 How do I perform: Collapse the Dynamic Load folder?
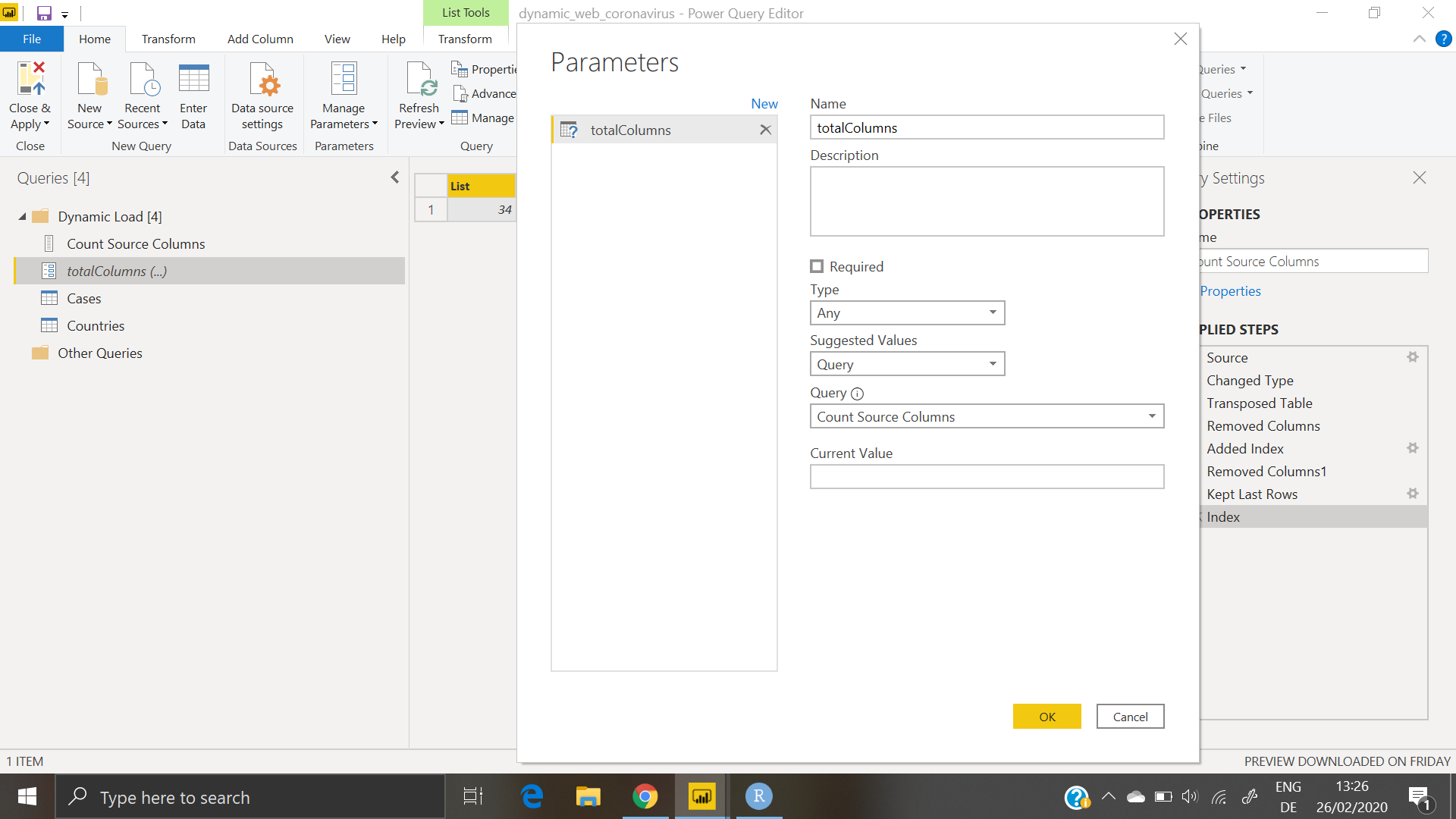(x=22, y=217)
